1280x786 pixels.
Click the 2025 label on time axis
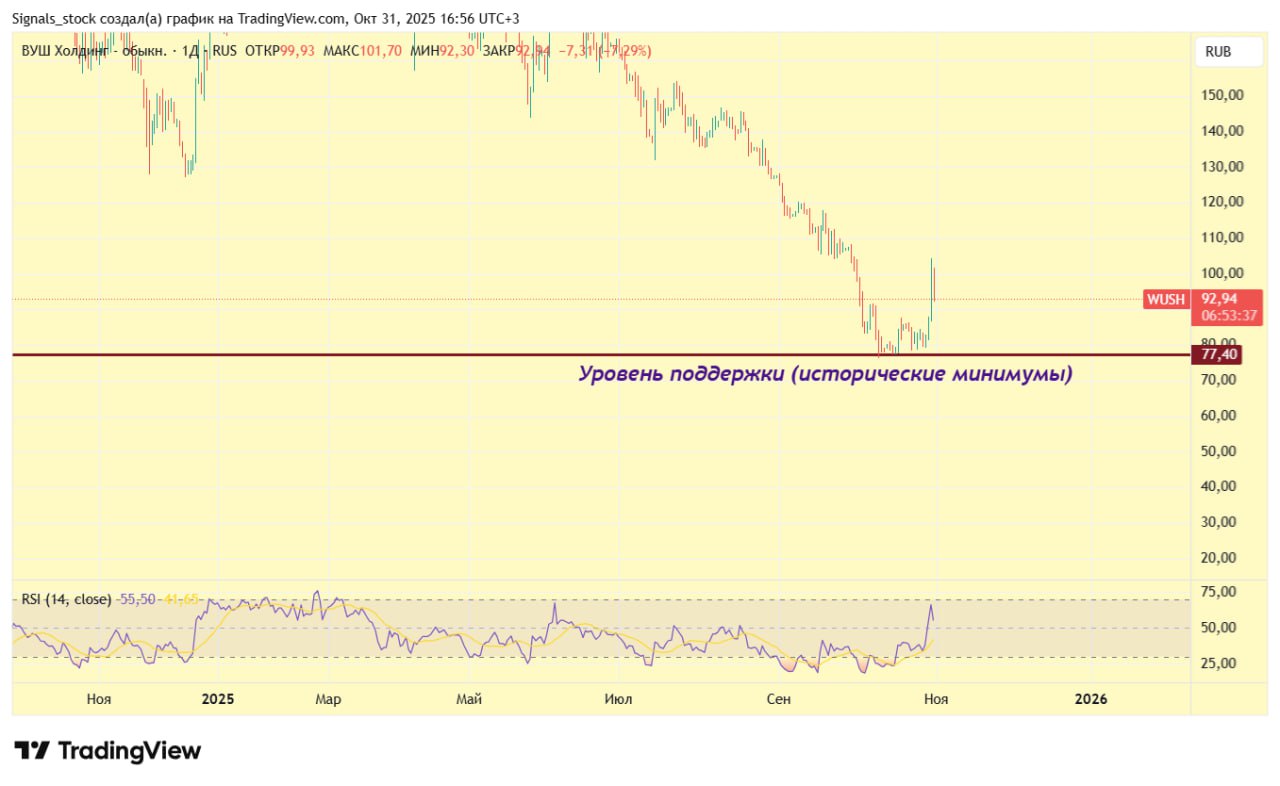pos(216,699)
